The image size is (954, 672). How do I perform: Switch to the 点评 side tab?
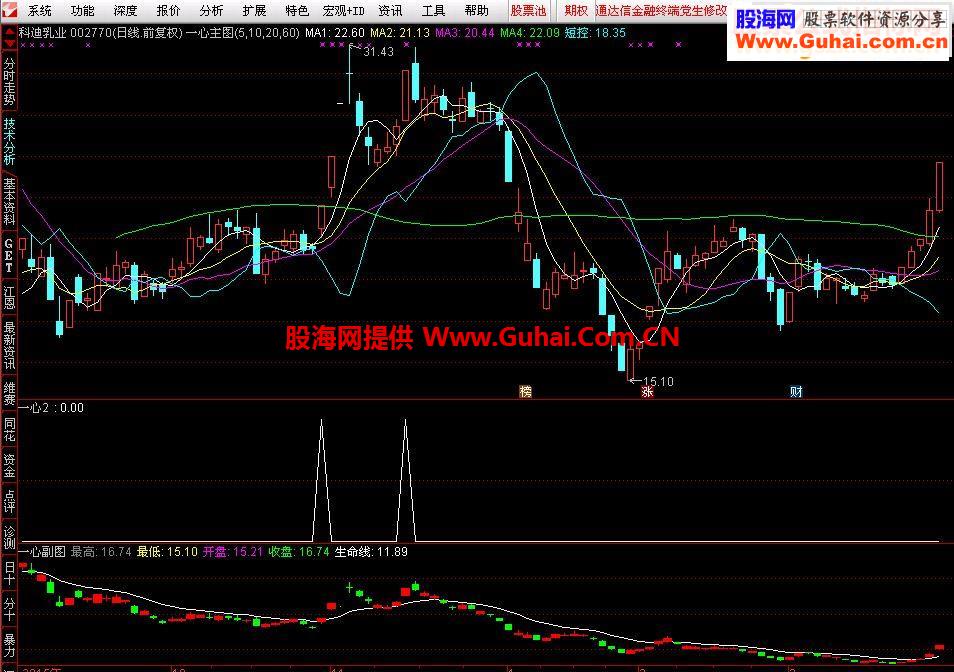[x=9, y=502]
